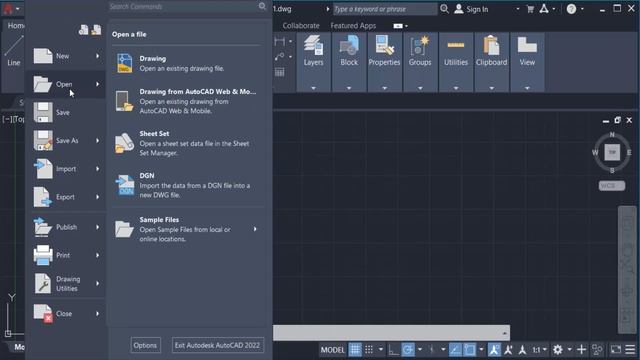Click the Sign In button
Screen dimensions: 640x360
471,9
